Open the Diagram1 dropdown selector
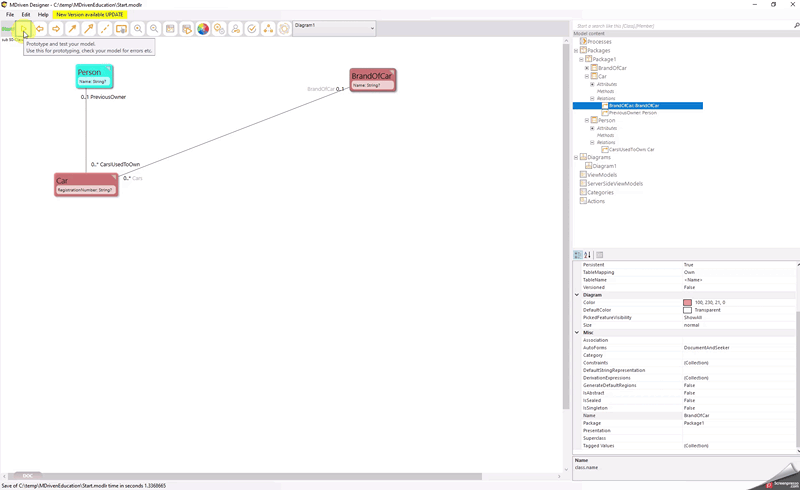 372,28
